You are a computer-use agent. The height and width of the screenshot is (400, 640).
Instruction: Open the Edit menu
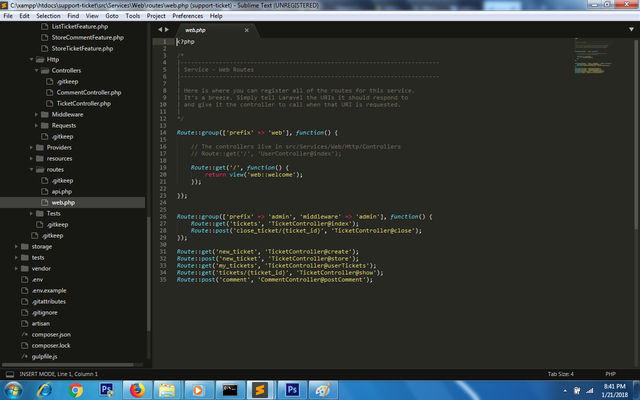click(24, 16)
